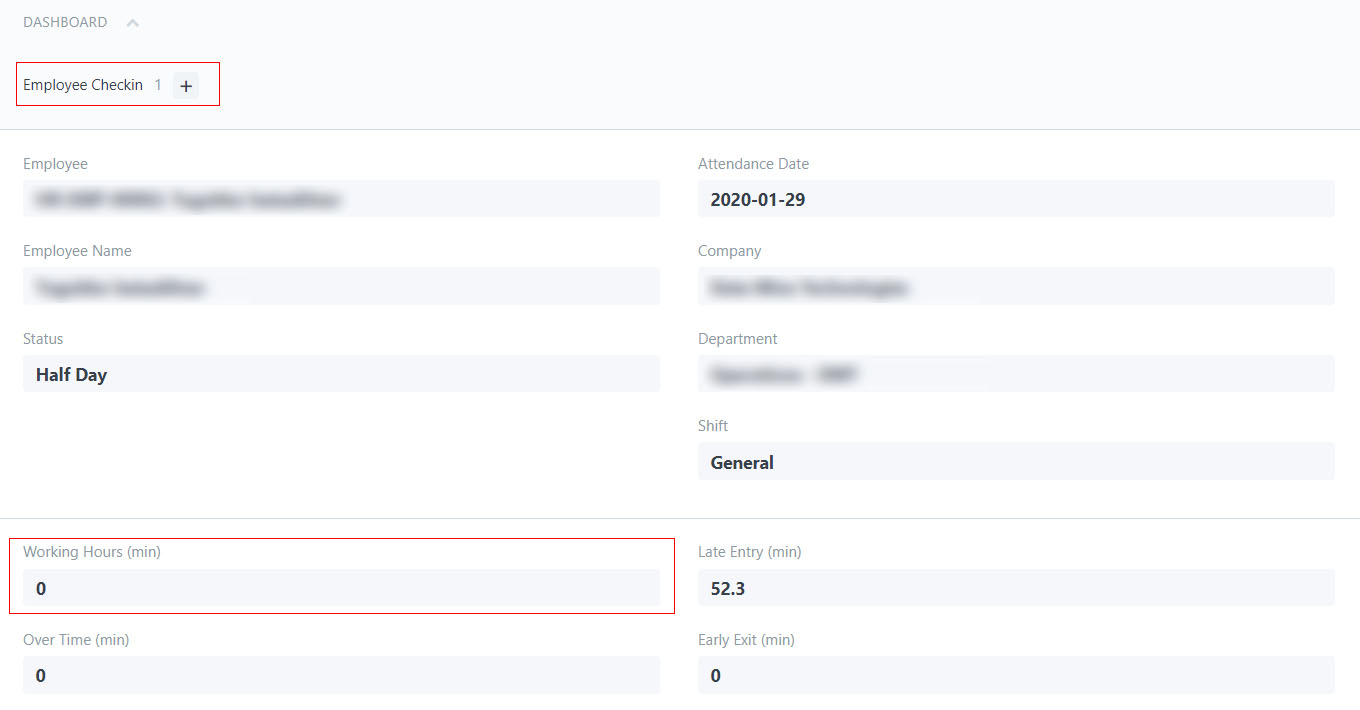Viewport: 1360px width, 710px height.
Task: Click the Working Hours (min) label
Action: pyautogui.click(x=91, y=551)
